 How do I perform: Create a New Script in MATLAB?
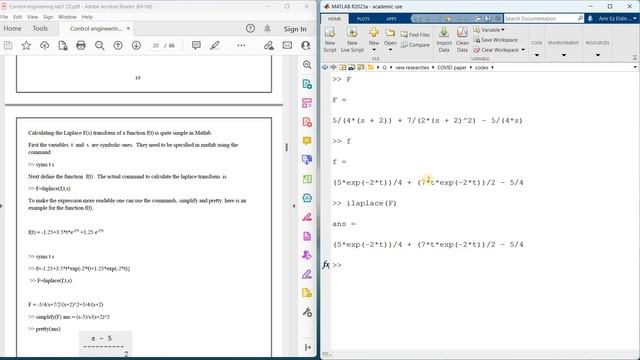[x=330, y=40]
